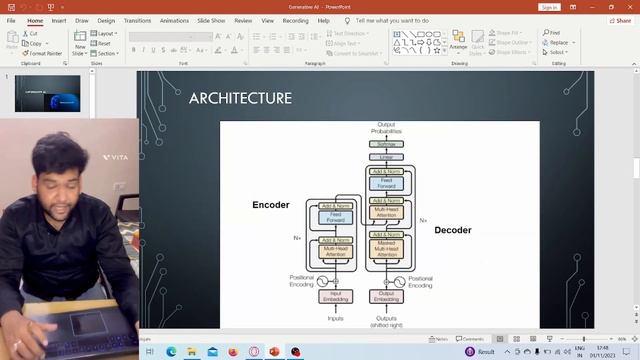Open Shape Outline options
The image size is (640, 360).
pos(510,42)
